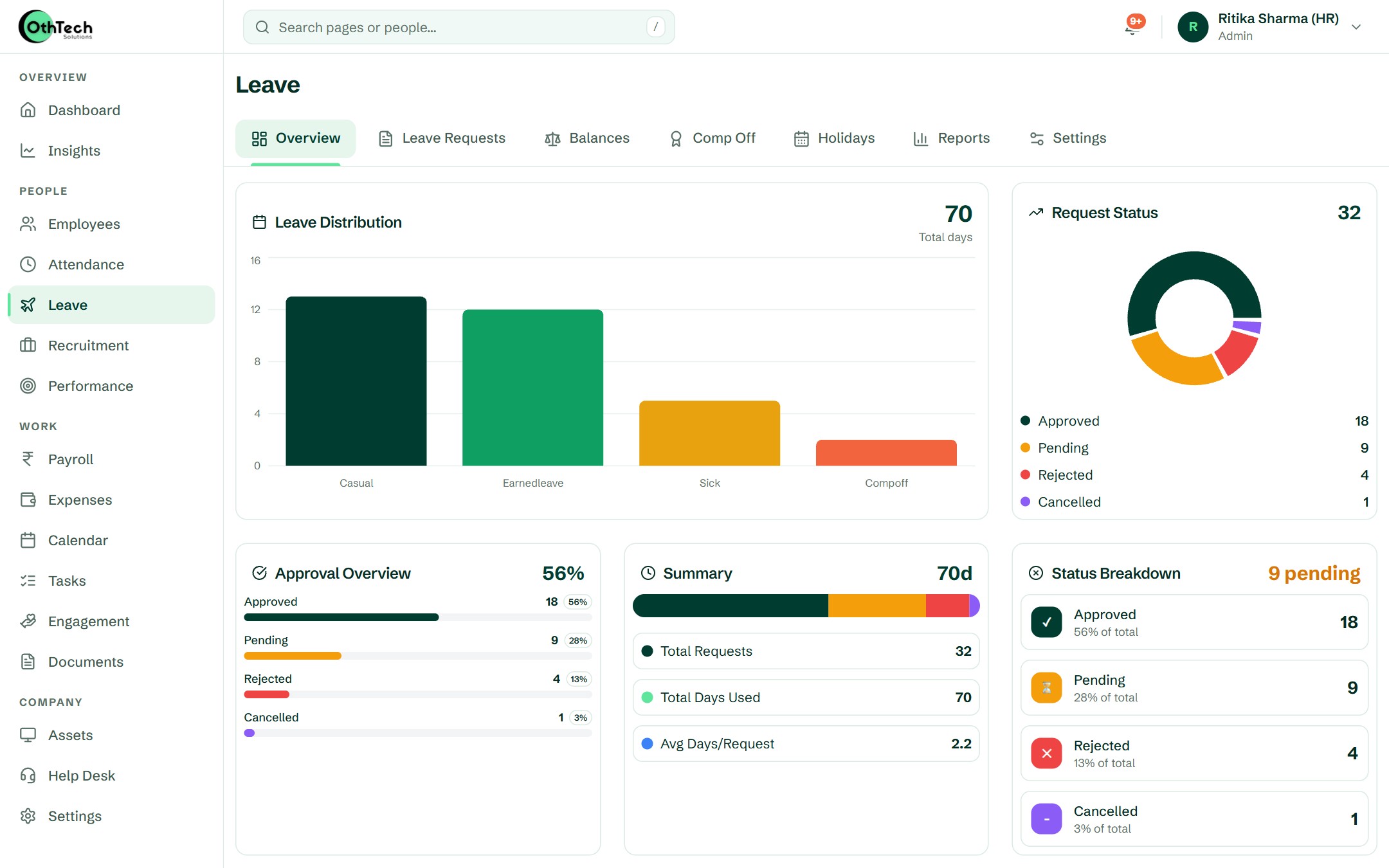Click the Pending legend entry under Request Status

click(1194, 448)
